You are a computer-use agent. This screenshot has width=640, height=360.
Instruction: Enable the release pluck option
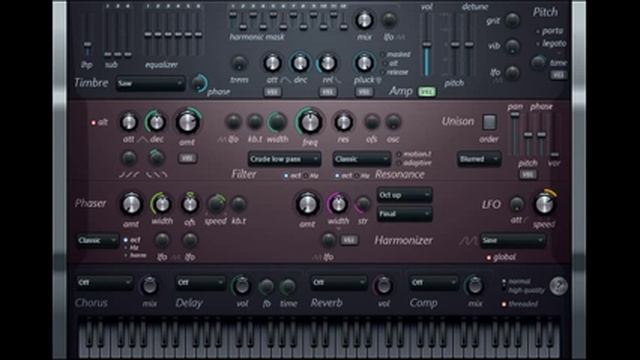tap(395, 73)
